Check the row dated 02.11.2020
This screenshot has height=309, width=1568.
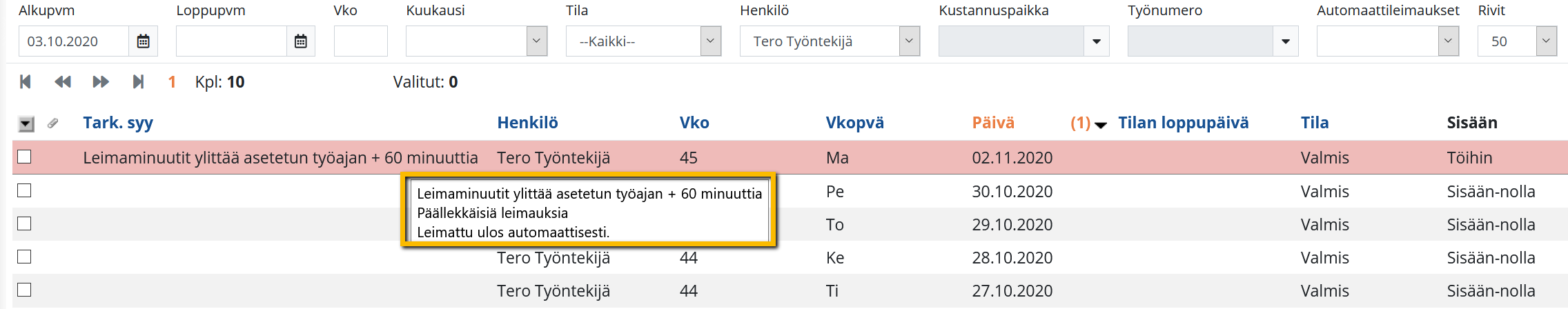24,157
